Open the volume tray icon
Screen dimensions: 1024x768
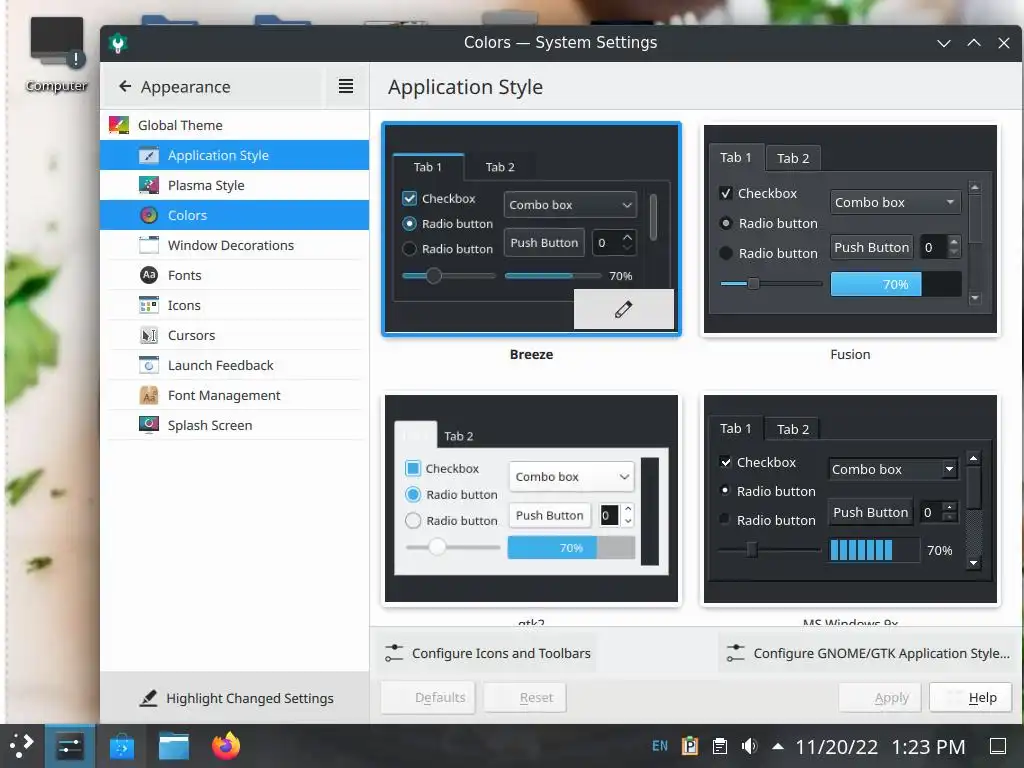[x=749, y=746]
